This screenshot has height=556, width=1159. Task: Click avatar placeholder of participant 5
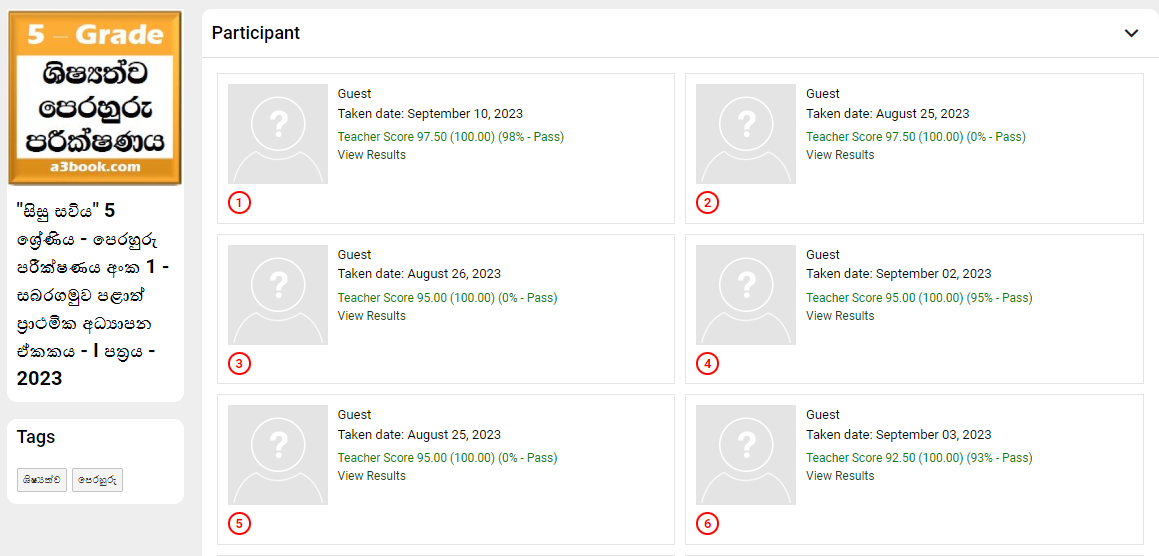278,455
